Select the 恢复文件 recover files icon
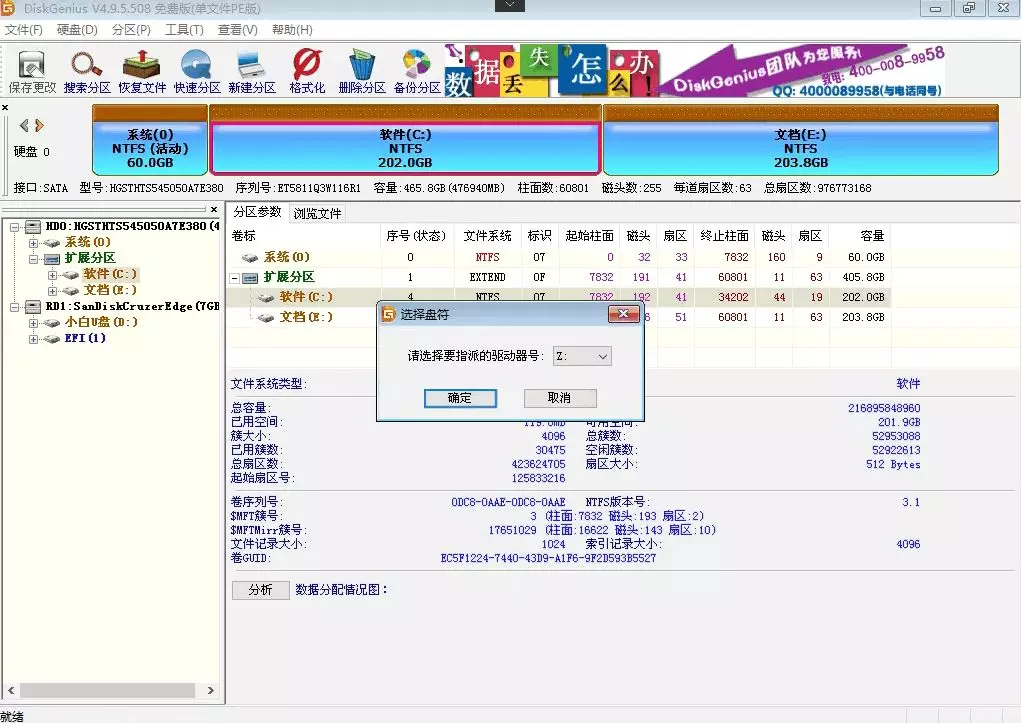The height and width of the screenshot is (723, 1021). [x=142, y=71]
